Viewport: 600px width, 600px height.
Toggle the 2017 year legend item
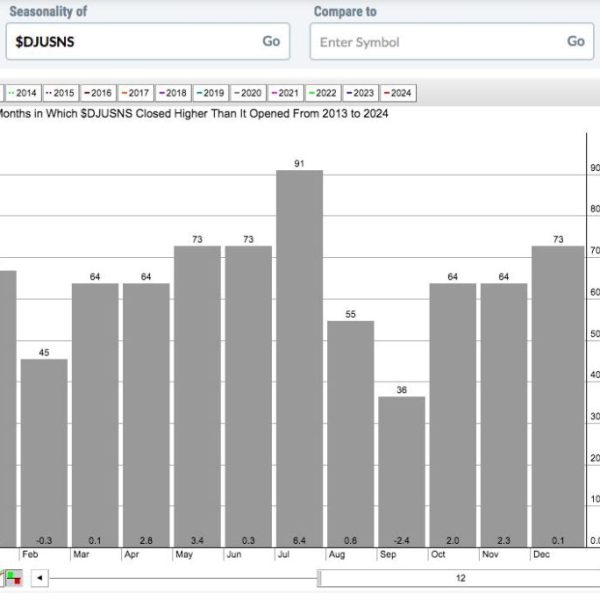click(135, 93)
